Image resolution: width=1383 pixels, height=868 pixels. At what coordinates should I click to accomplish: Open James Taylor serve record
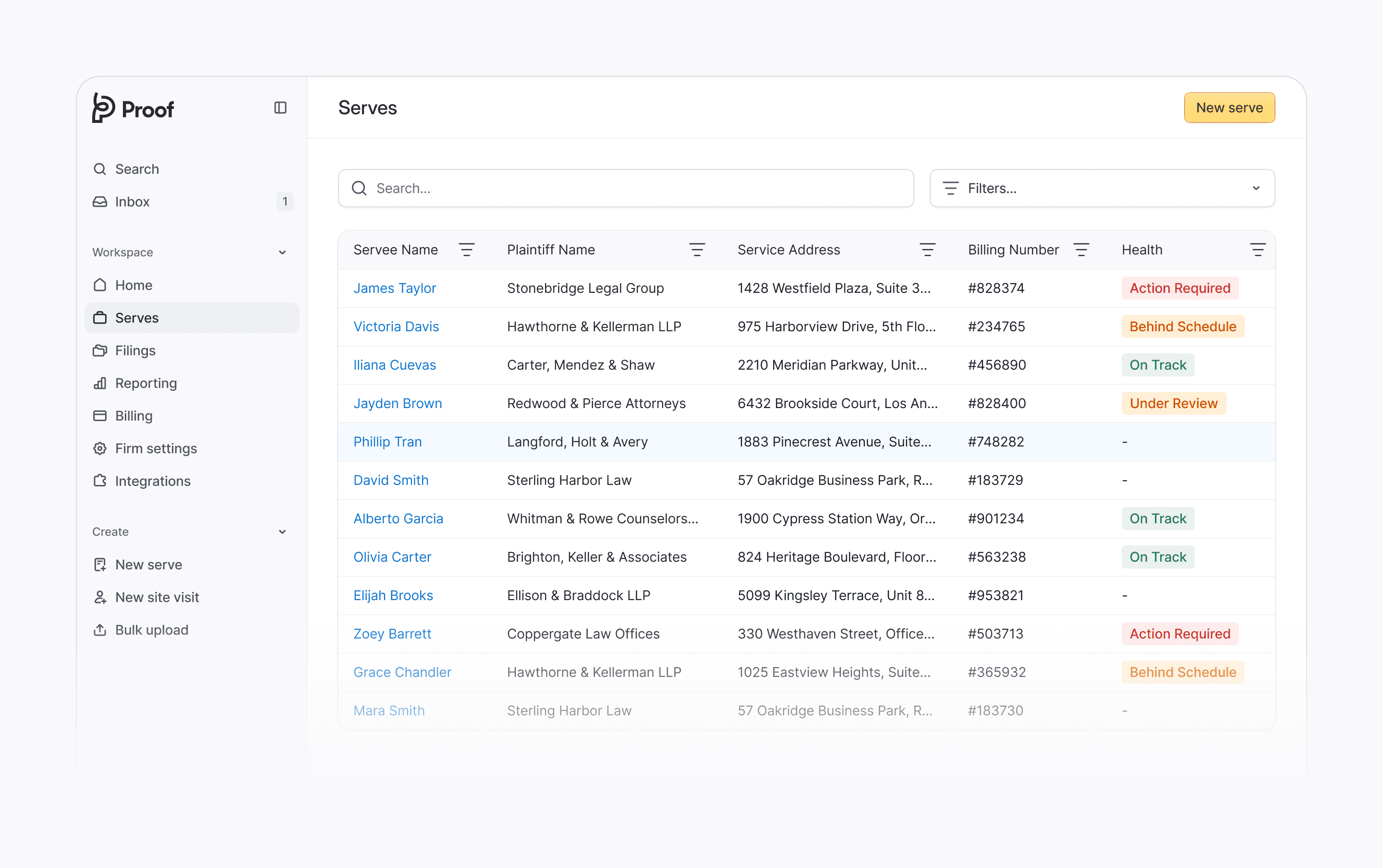pyautogui.click(x=394, y=288)
